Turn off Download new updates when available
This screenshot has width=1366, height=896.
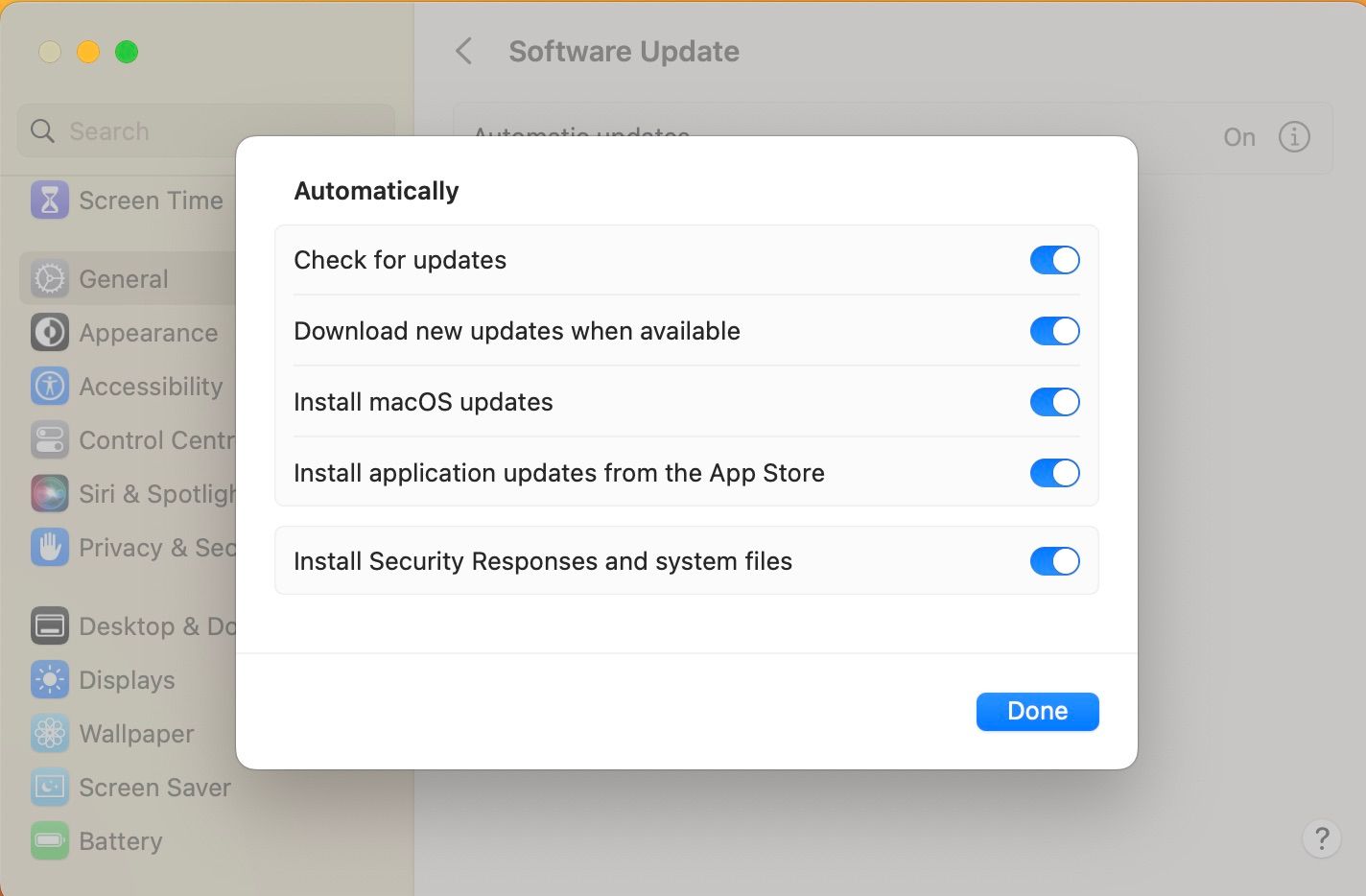[x=1054, y=331]
